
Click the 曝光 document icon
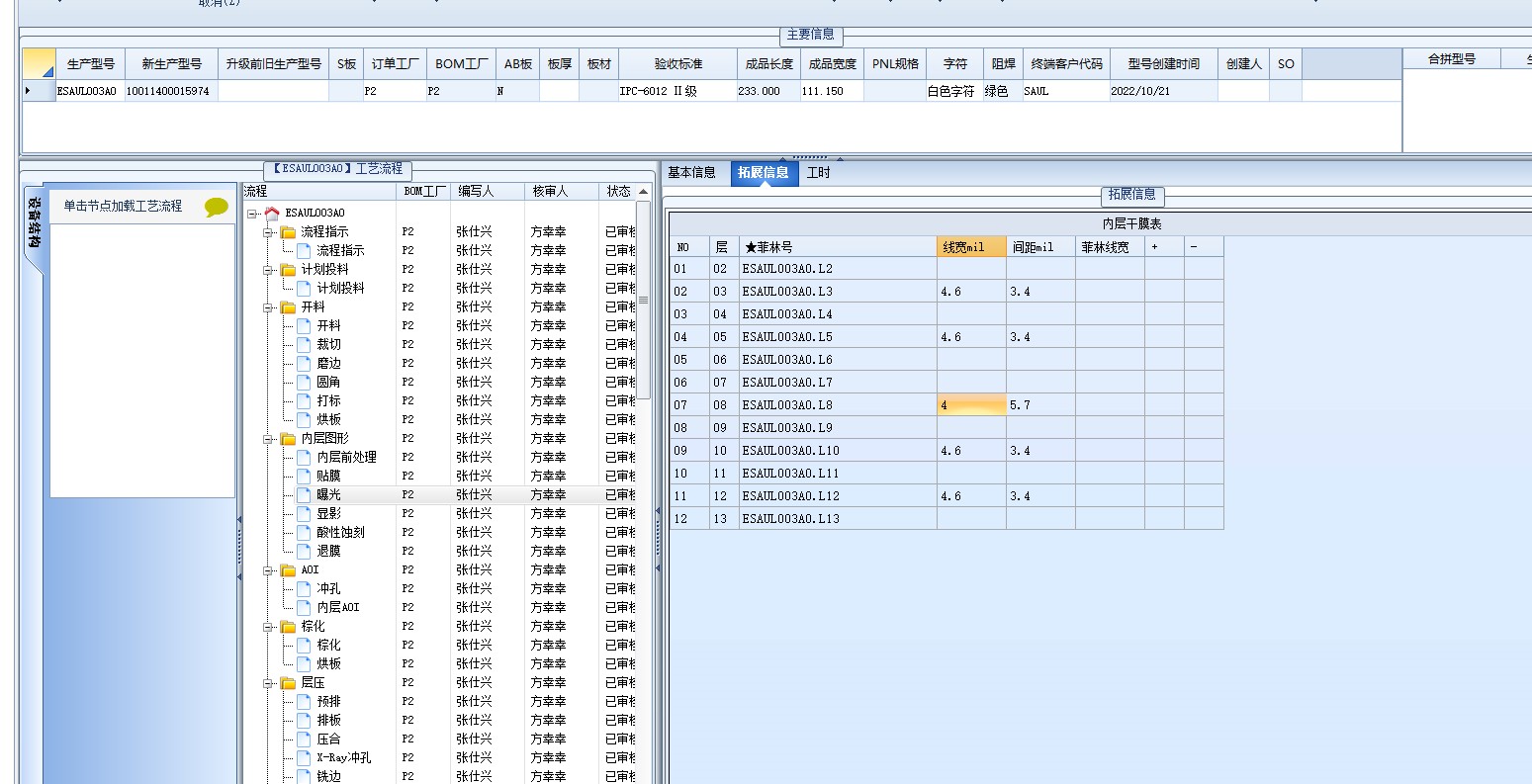click(x=304, y=494)
